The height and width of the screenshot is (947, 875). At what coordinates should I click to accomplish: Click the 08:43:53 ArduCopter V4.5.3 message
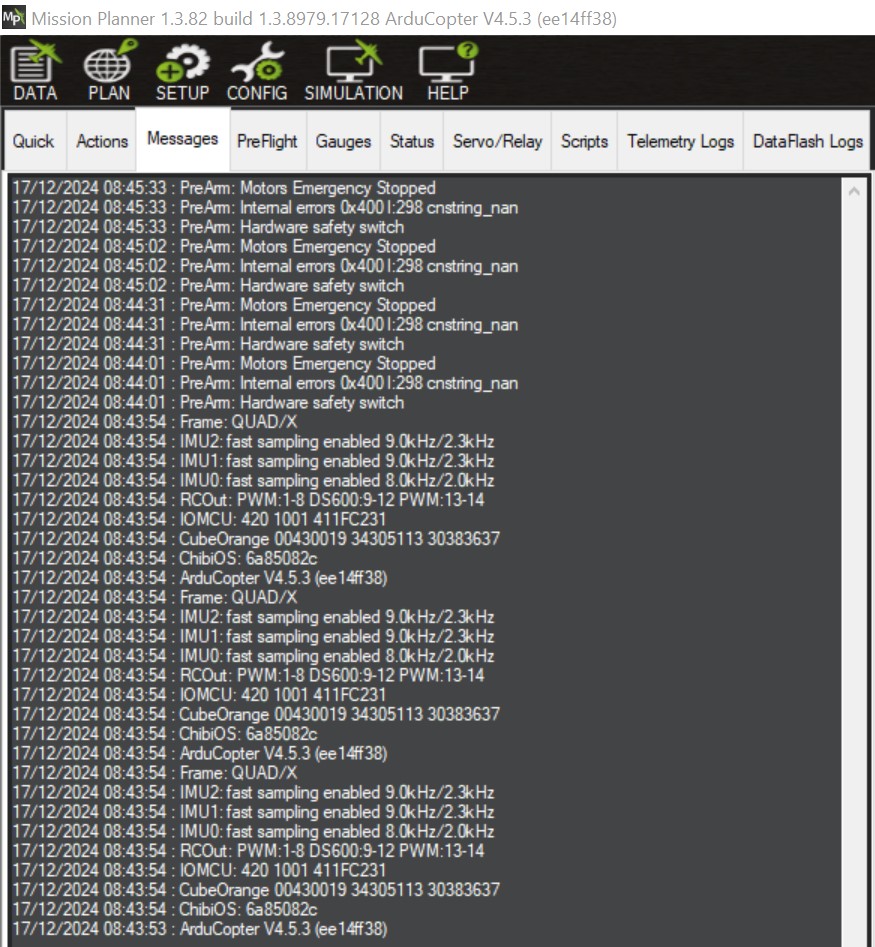coord(200,928)
